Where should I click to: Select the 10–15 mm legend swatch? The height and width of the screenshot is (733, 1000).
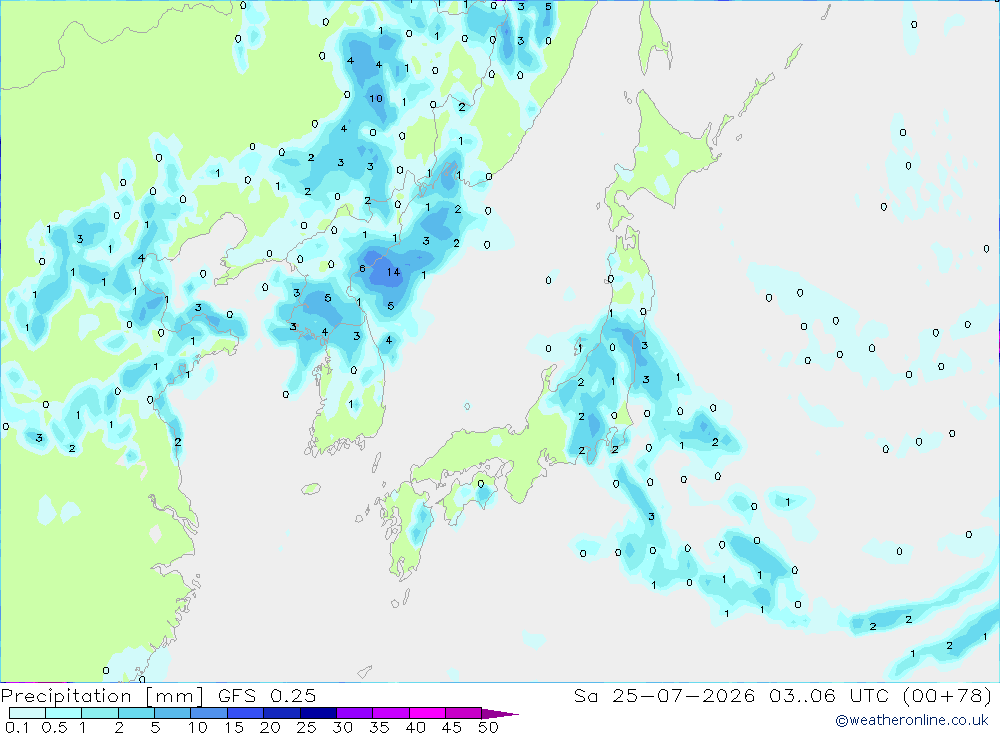[x=209, y=713]
